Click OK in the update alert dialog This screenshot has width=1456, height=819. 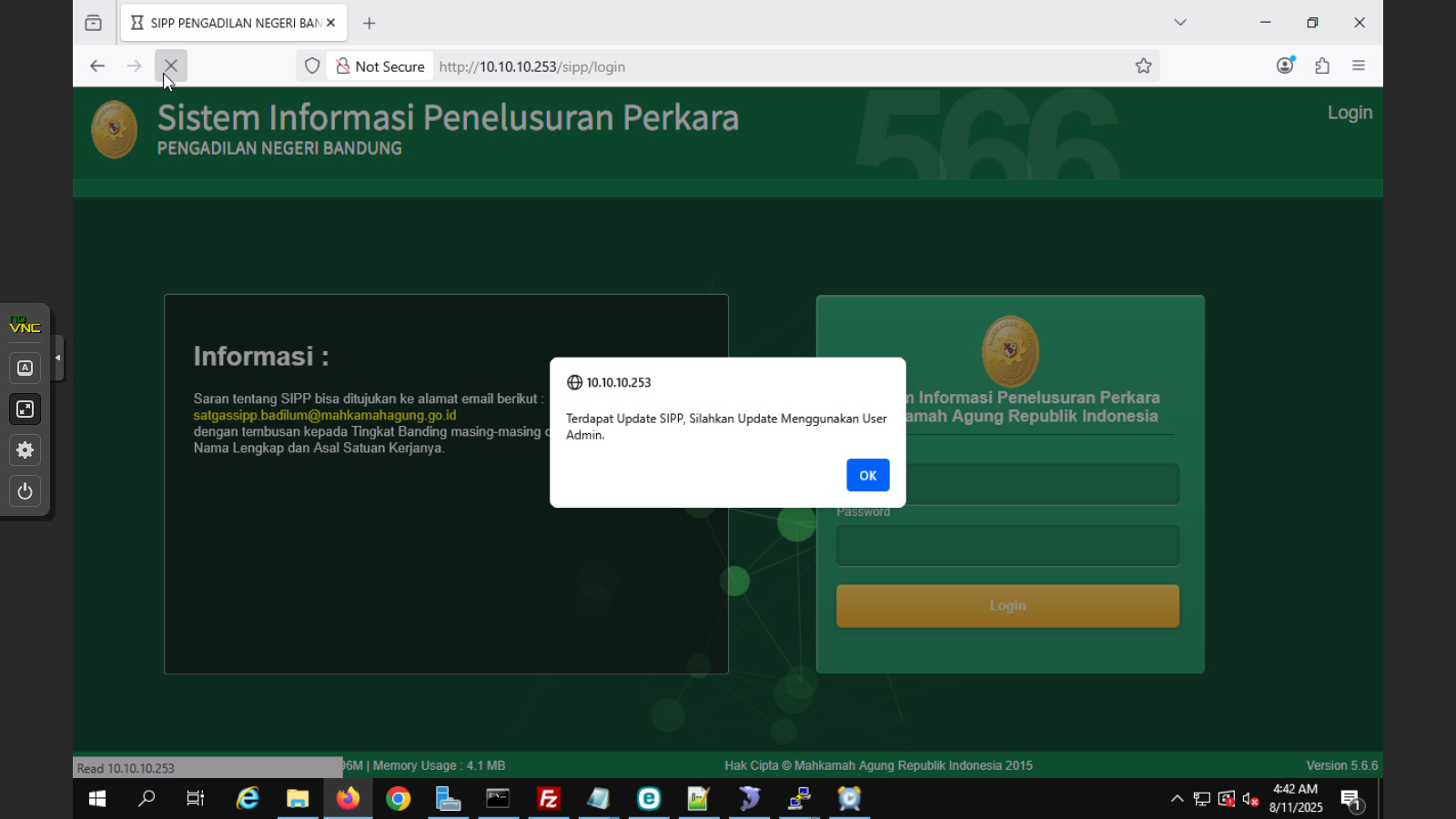(867, 475)
